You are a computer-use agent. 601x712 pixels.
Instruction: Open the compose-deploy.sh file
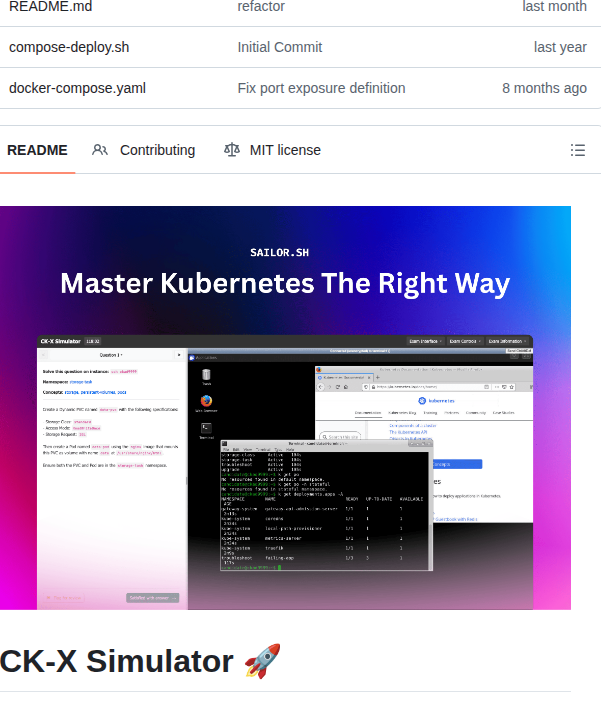point(69,47)
